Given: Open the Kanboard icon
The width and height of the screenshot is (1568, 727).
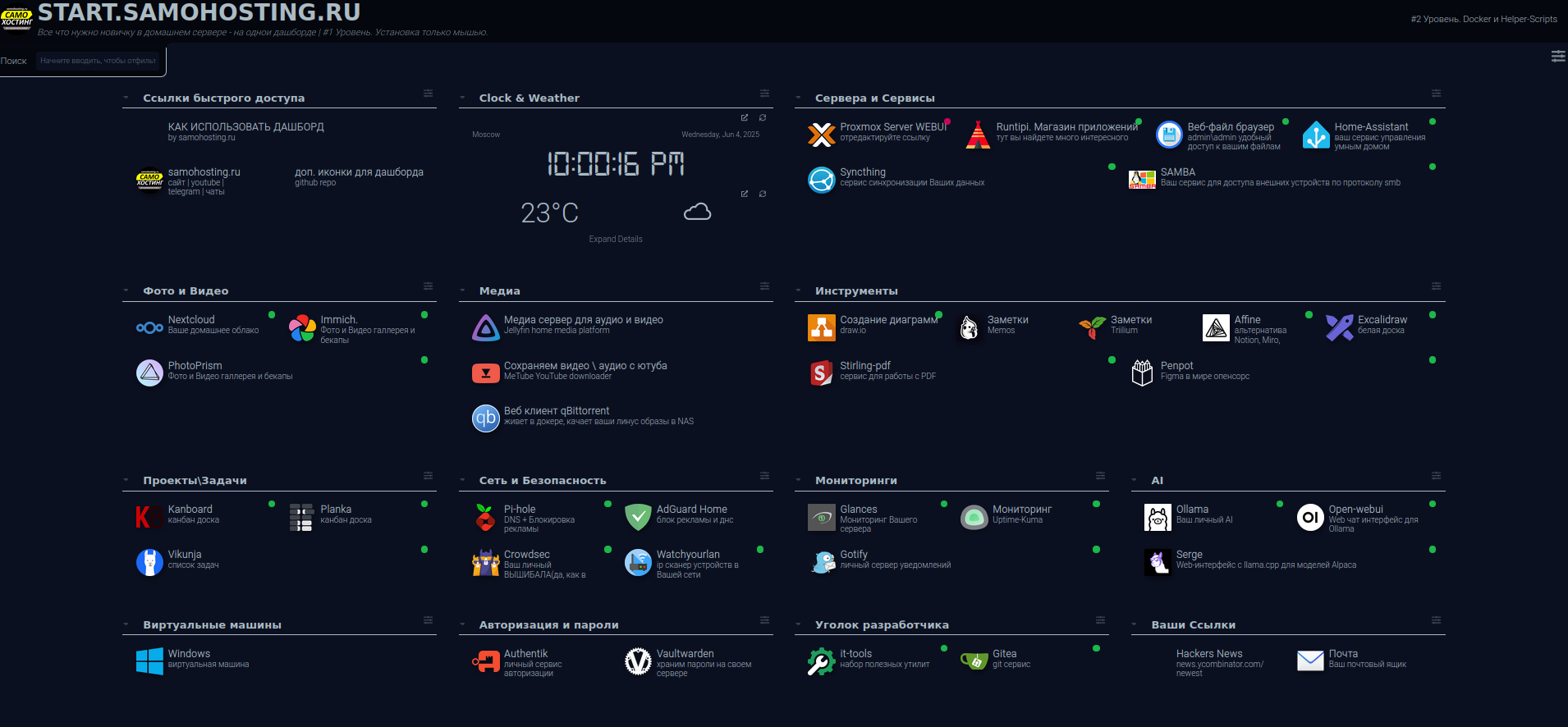Looking at the screenshot, I should pyautogui.click(x=149, y=517).
